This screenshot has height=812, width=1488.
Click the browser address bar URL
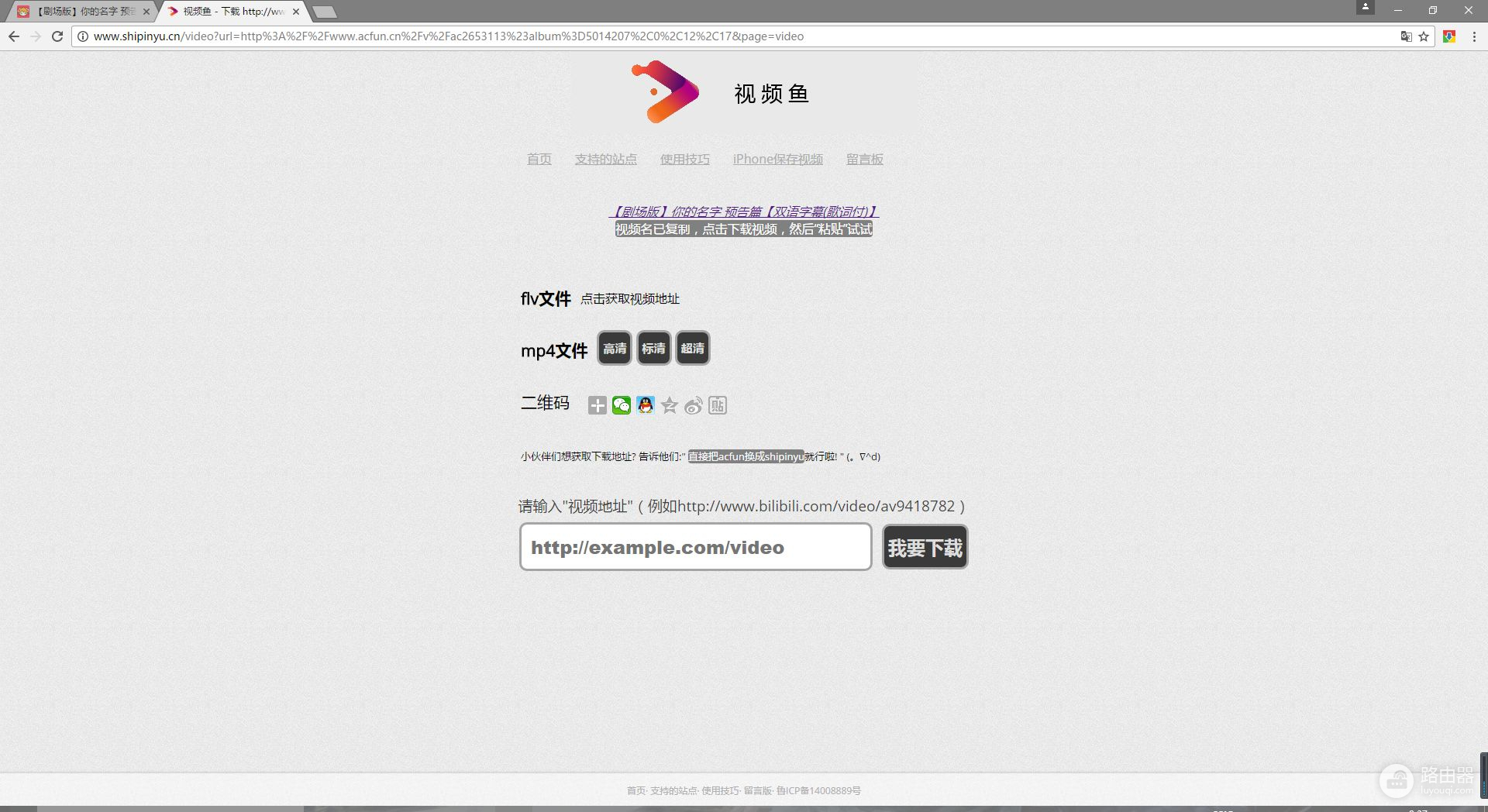tap(449, 36)
